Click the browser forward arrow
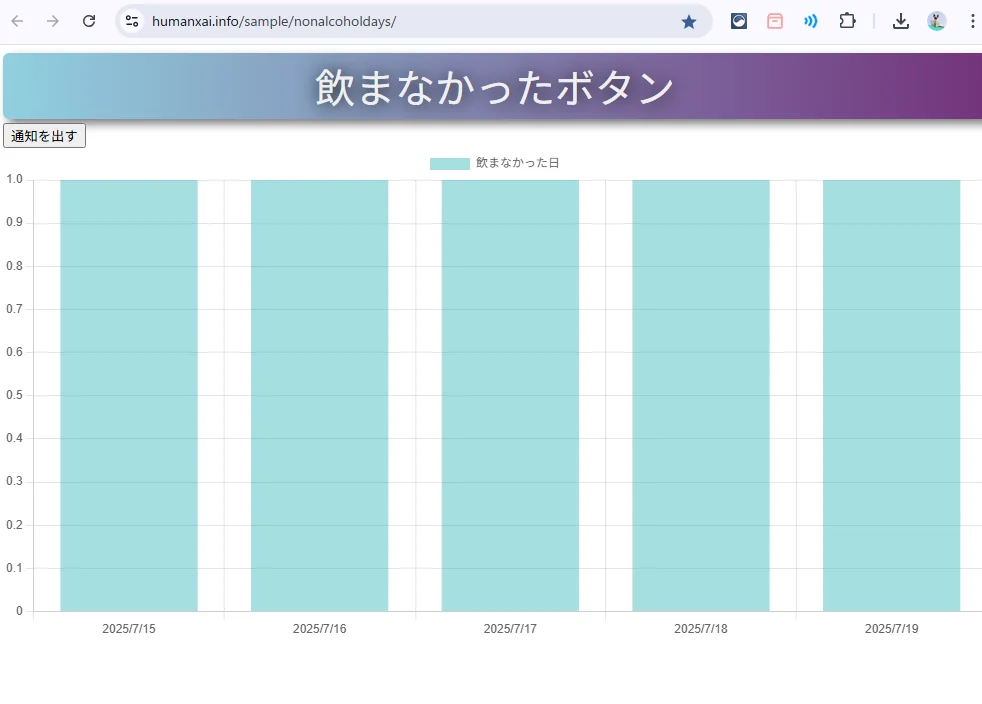982x704 pixels. (53, 21)
